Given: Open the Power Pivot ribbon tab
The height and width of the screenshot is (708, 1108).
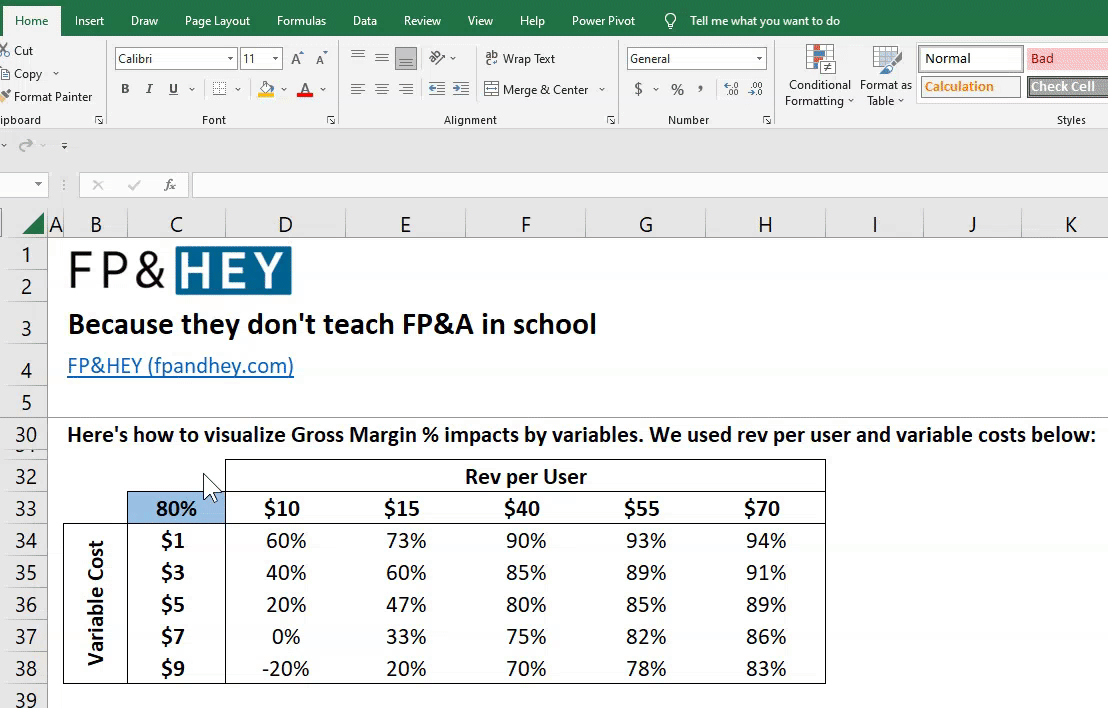Looking at the screenshot, I should pyautogui.click(x=603, y=19).
